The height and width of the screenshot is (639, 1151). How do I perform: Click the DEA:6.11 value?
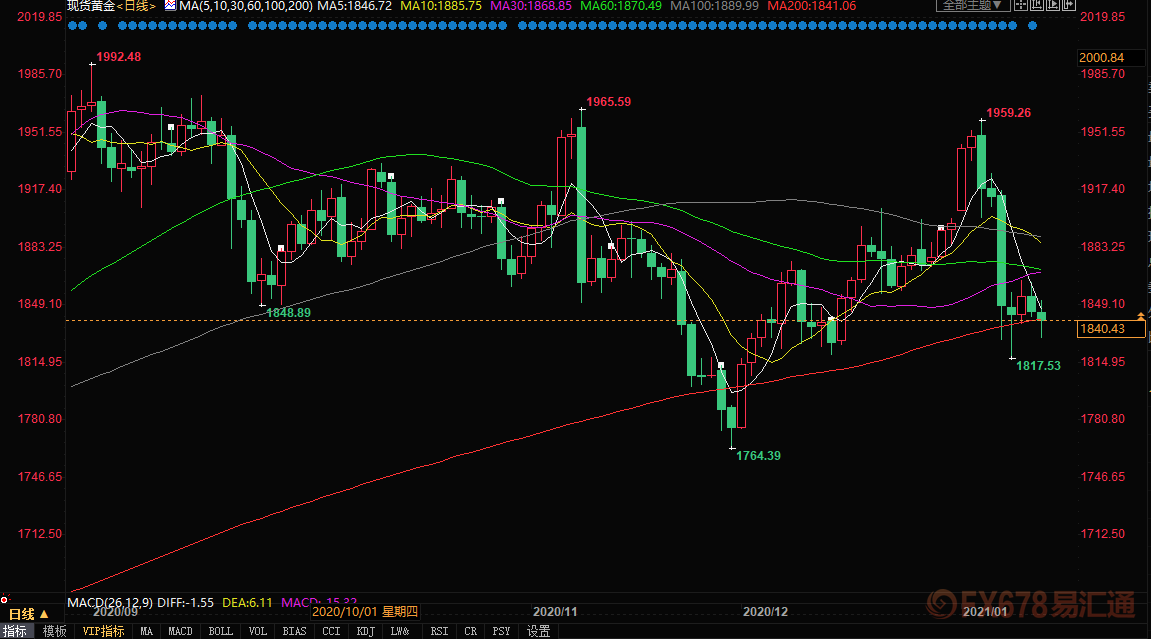[247, 602]
